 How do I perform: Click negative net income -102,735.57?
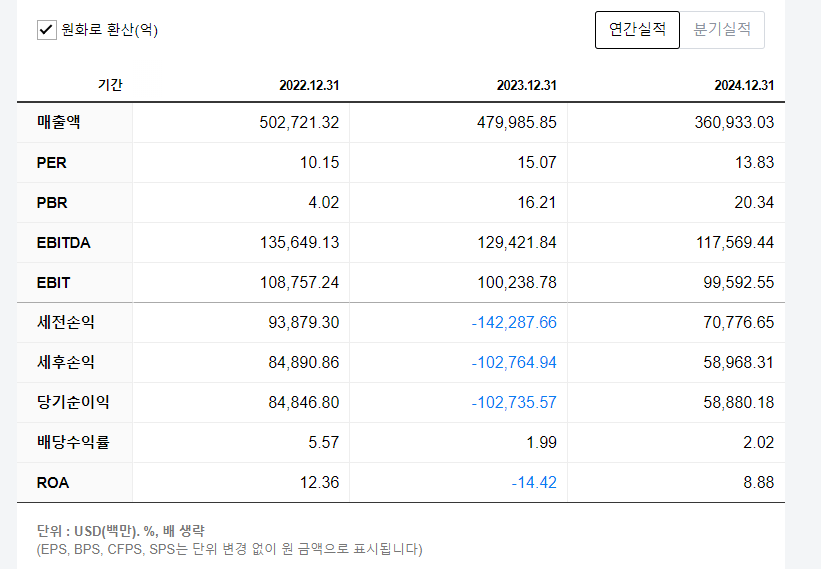pos(514,403)
